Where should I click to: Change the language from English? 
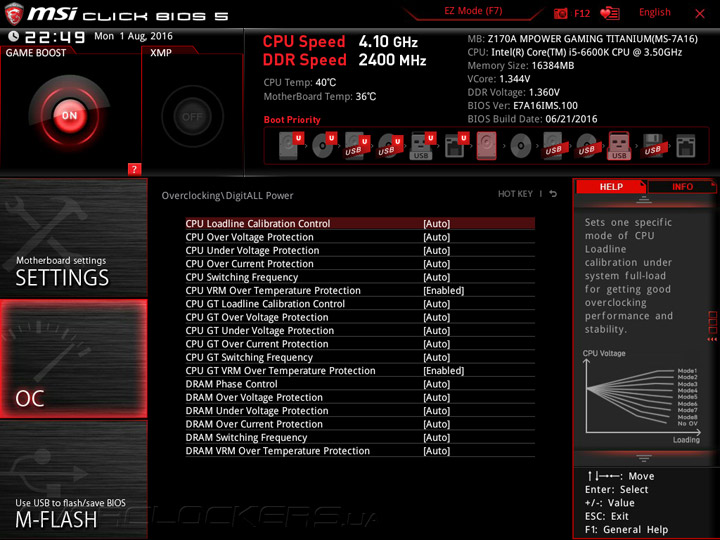(x=654, y=12)
